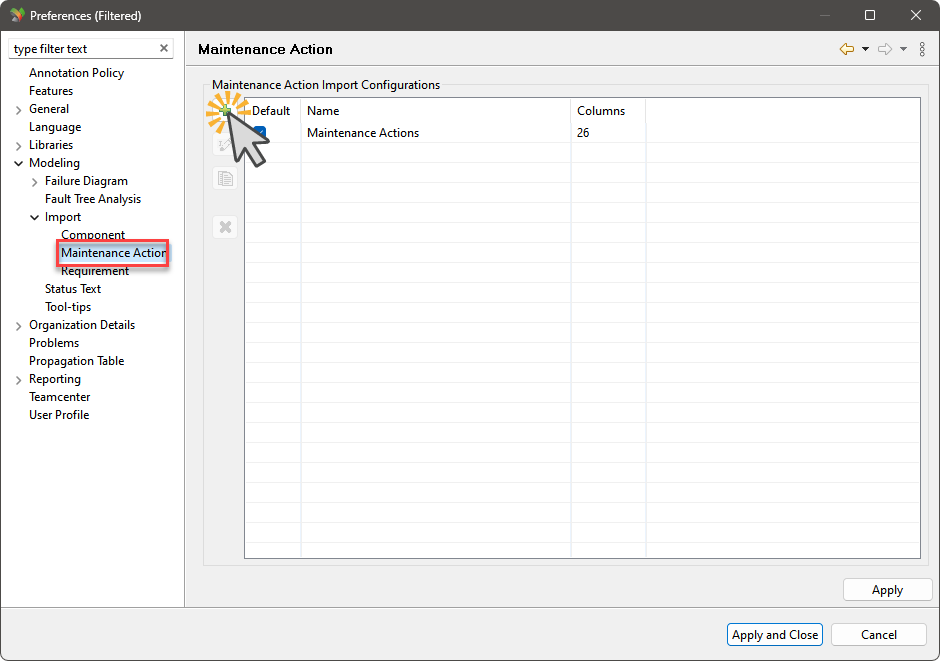Click Cancel to discard changes
The image size is (940, 661).
coord(878,634)
